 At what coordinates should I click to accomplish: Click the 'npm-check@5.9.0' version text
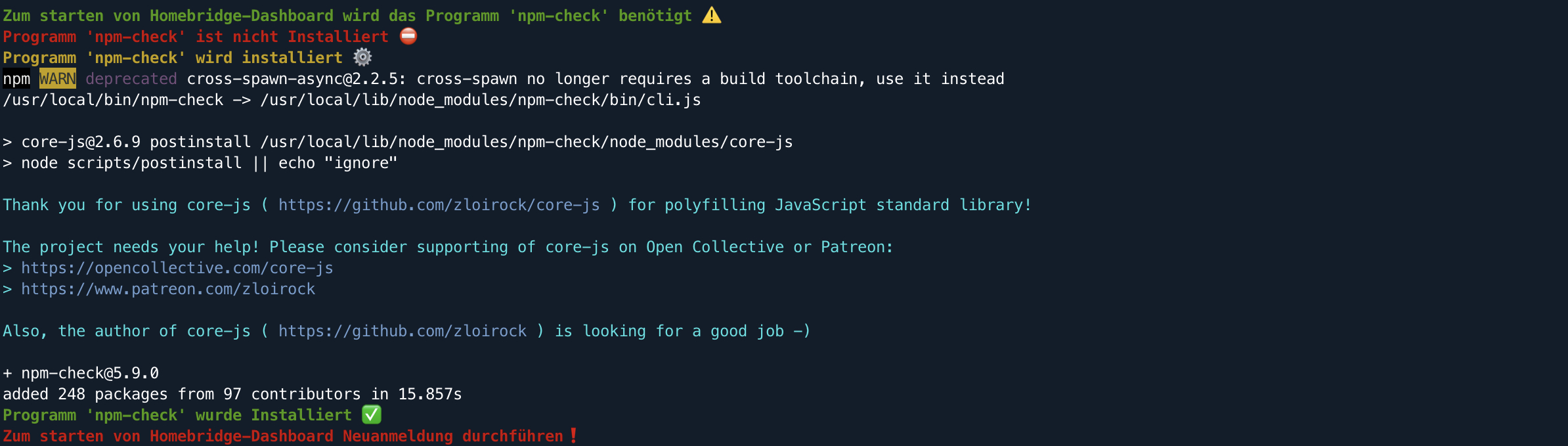pyautogui.click(x=89, y=373)
